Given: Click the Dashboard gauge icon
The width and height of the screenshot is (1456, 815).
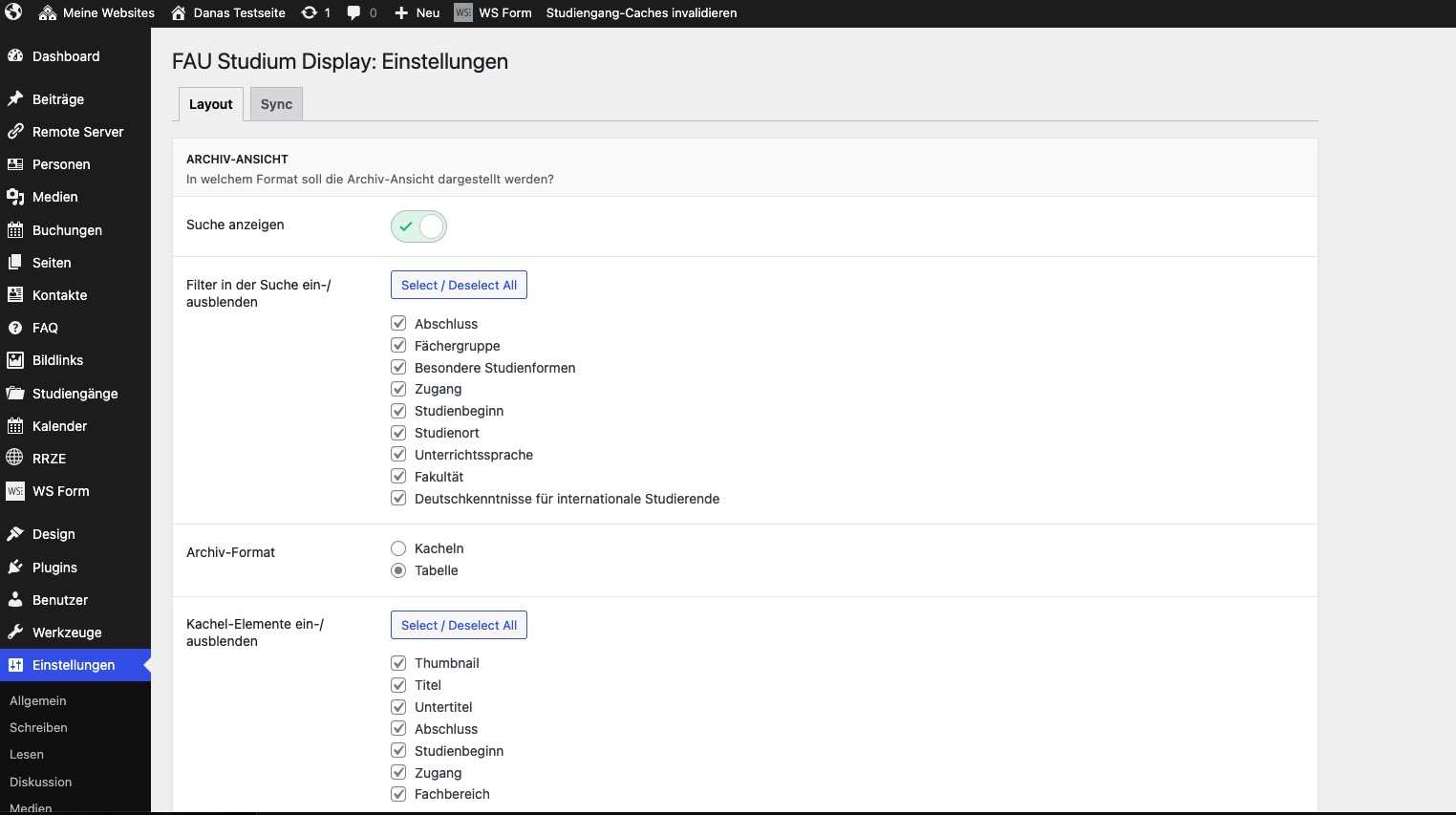Looking at the screenshot, I should coord(15,56).
